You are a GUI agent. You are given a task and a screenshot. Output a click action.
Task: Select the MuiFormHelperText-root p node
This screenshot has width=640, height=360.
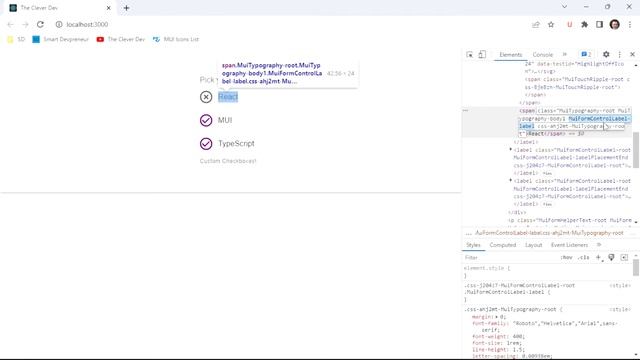point(570,220)
